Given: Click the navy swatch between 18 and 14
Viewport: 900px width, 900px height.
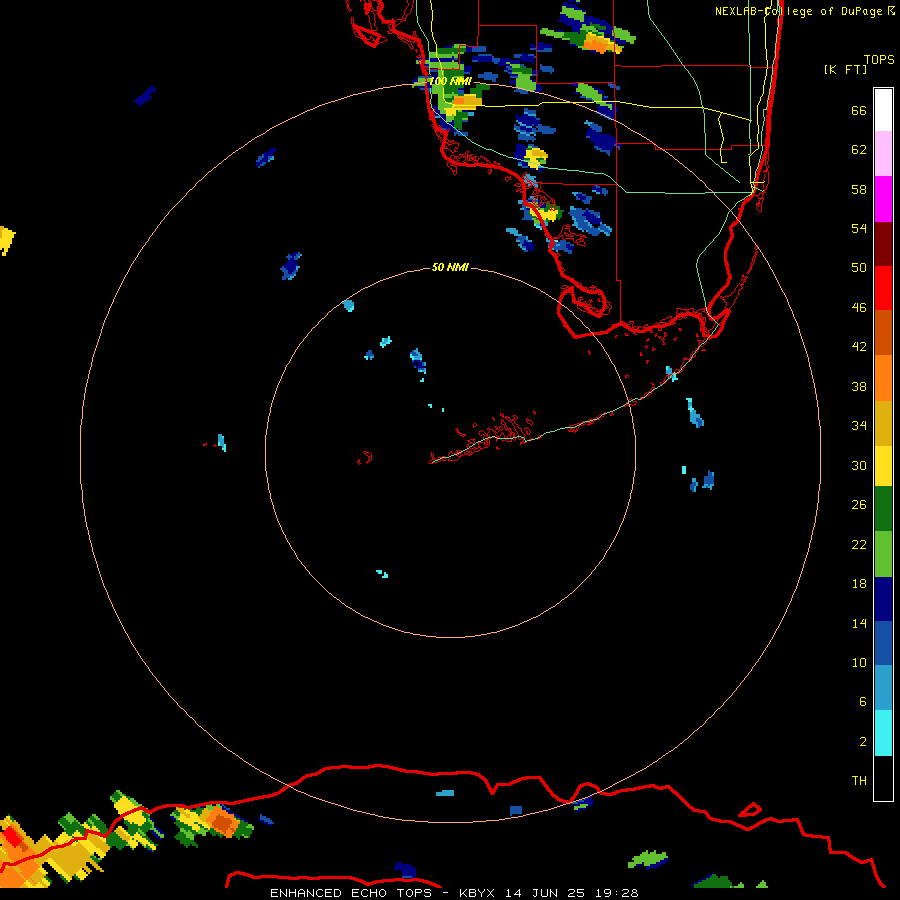Looking at the screenshot, I should tap(883, 599).
